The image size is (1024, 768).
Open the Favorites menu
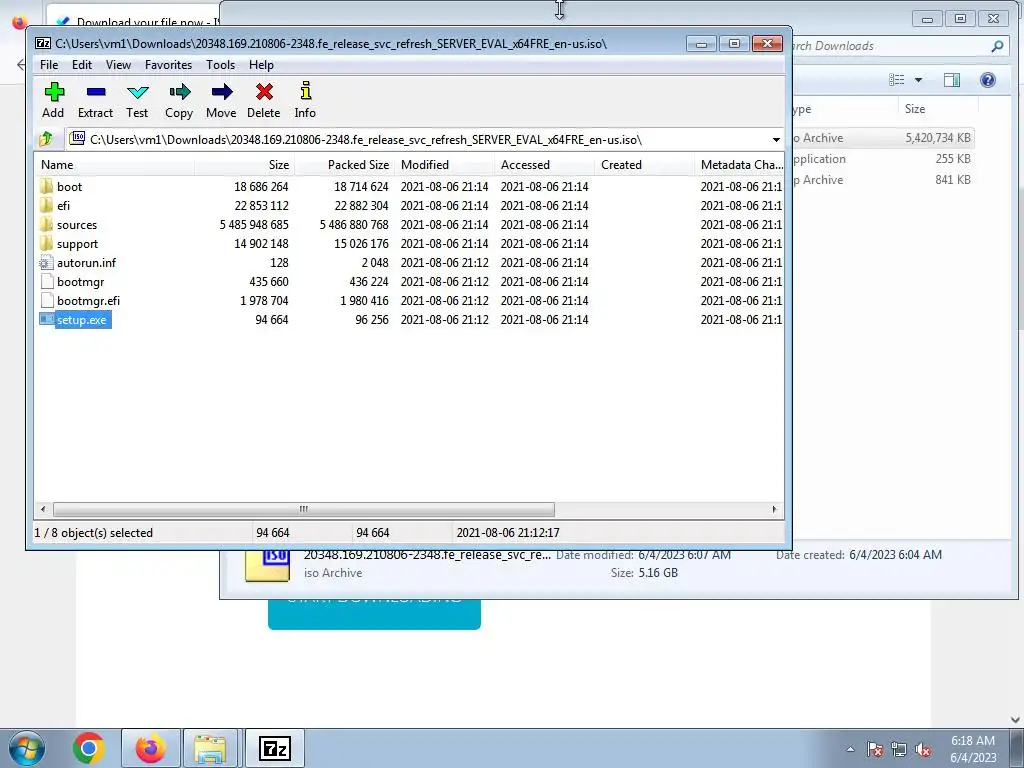(168, 65)
